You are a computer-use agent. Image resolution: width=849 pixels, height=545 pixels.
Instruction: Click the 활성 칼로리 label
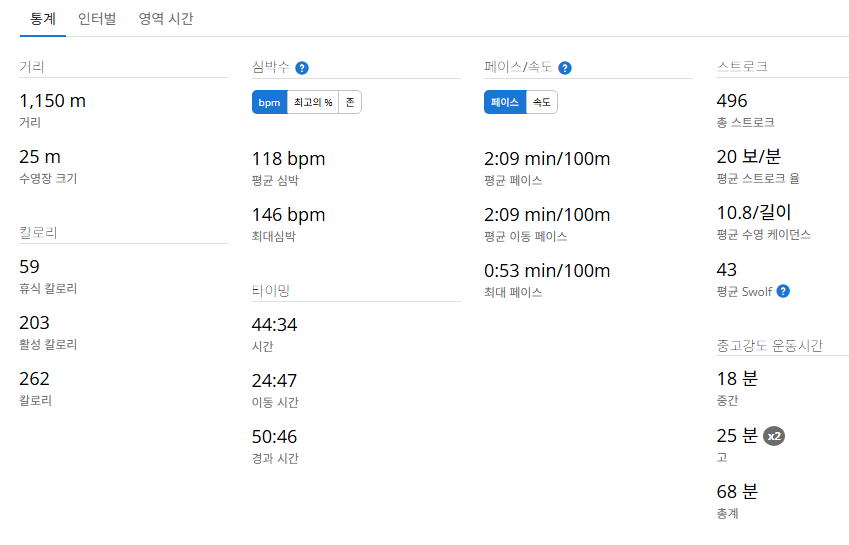(x=48, y=345)
